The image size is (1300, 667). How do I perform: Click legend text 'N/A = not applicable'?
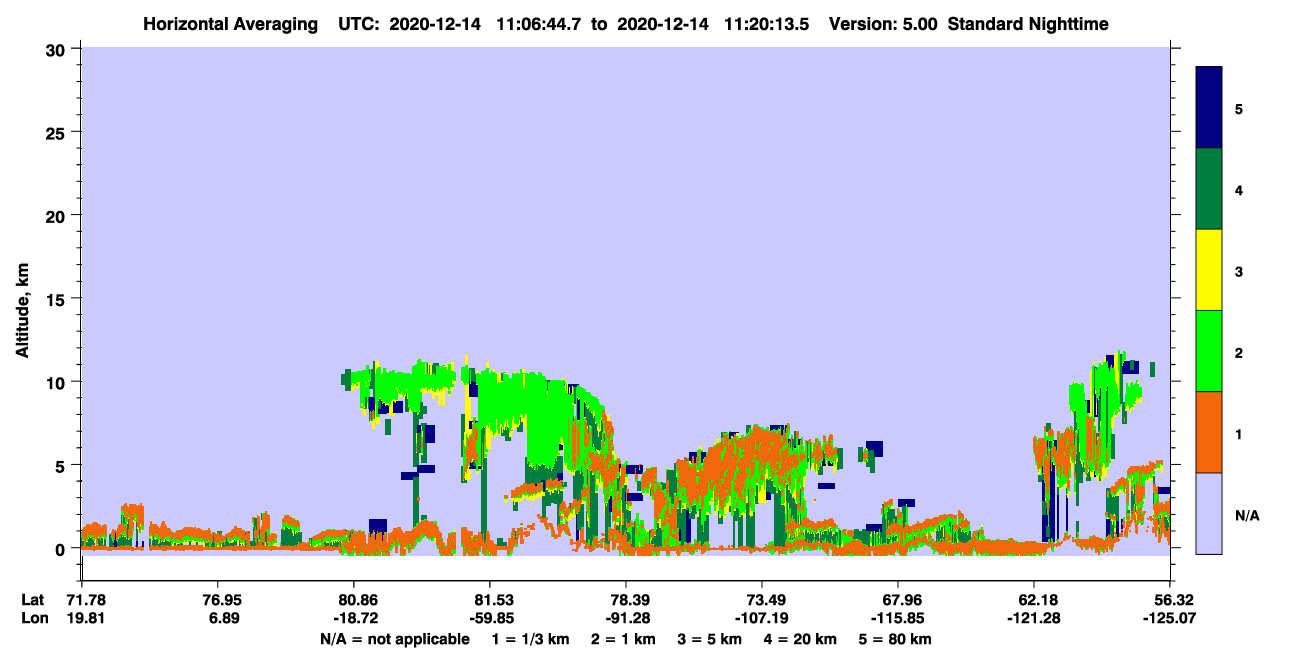[x=394, y=639]
